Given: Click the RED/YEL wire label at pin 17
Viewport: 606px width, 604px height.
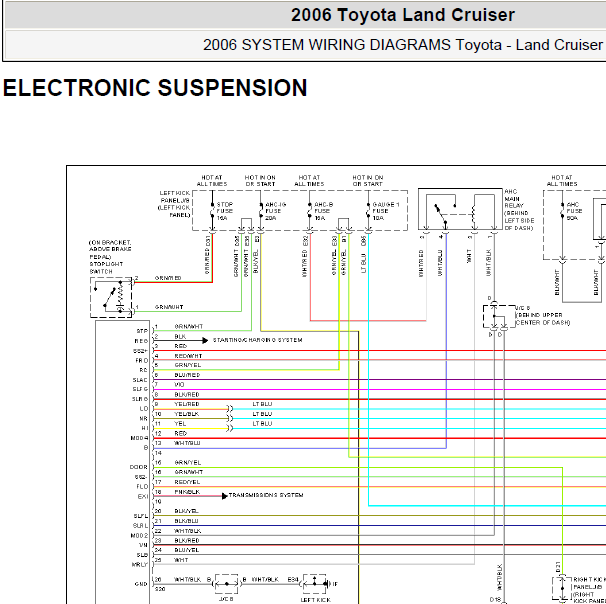Looking at the screenshot, I should [x=187, y=482].
